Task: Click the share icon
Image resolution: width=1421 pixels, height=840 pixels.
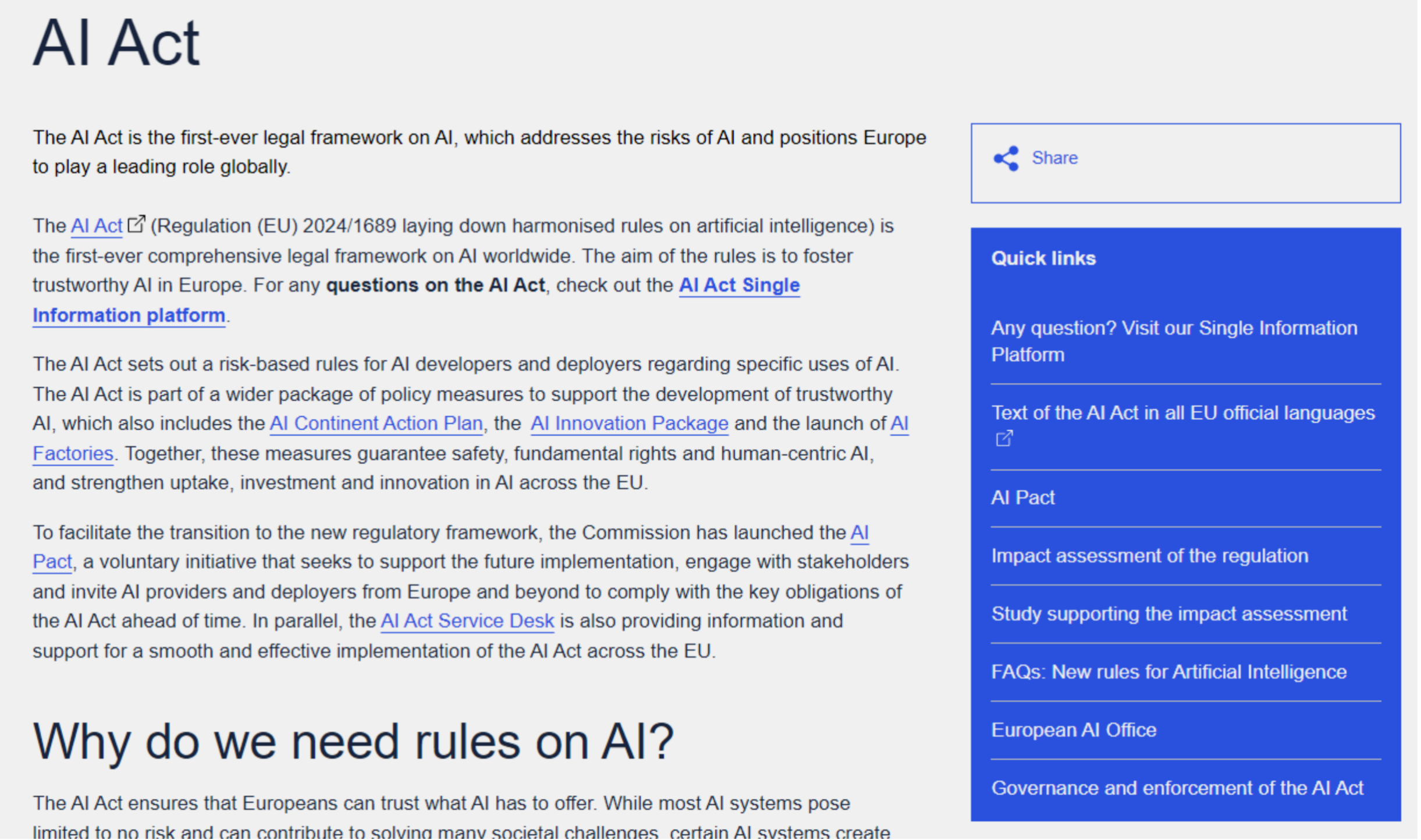Action: 1006,158
